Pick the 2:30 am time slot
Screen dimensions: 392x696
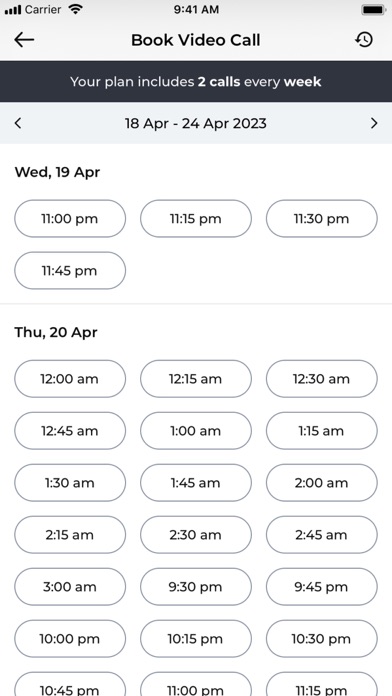[196, 534]
